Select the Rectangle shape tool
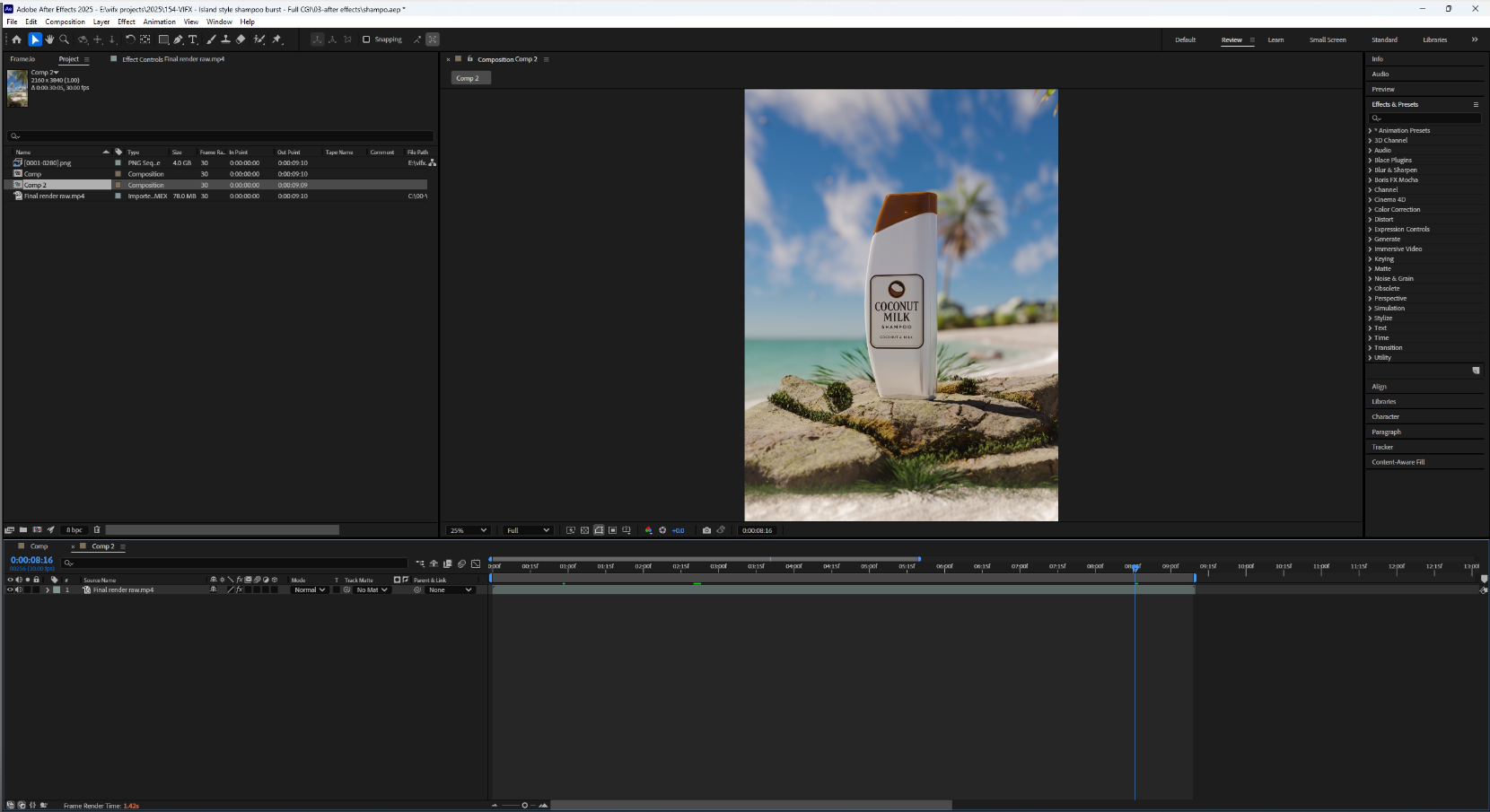Viewport: 1490px width, 812px height. [163, 39]
